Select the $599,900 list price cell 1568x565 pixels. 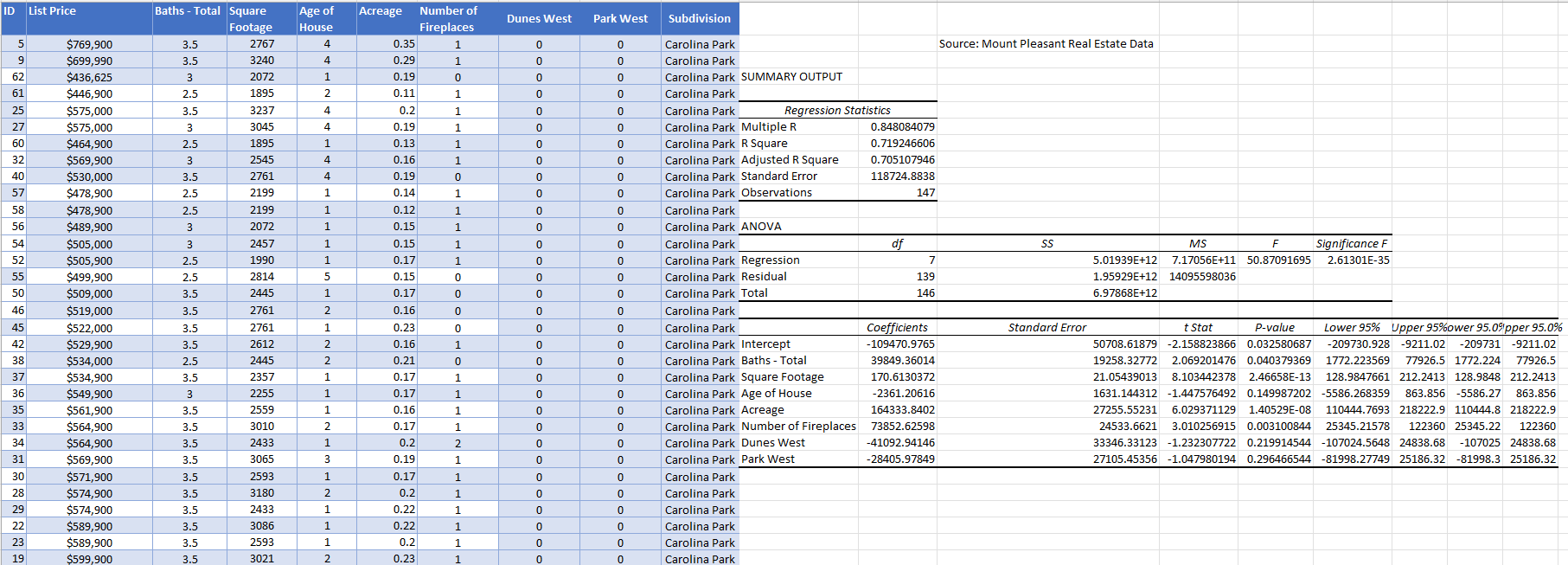pyautogui.click(x=90, y=559)
